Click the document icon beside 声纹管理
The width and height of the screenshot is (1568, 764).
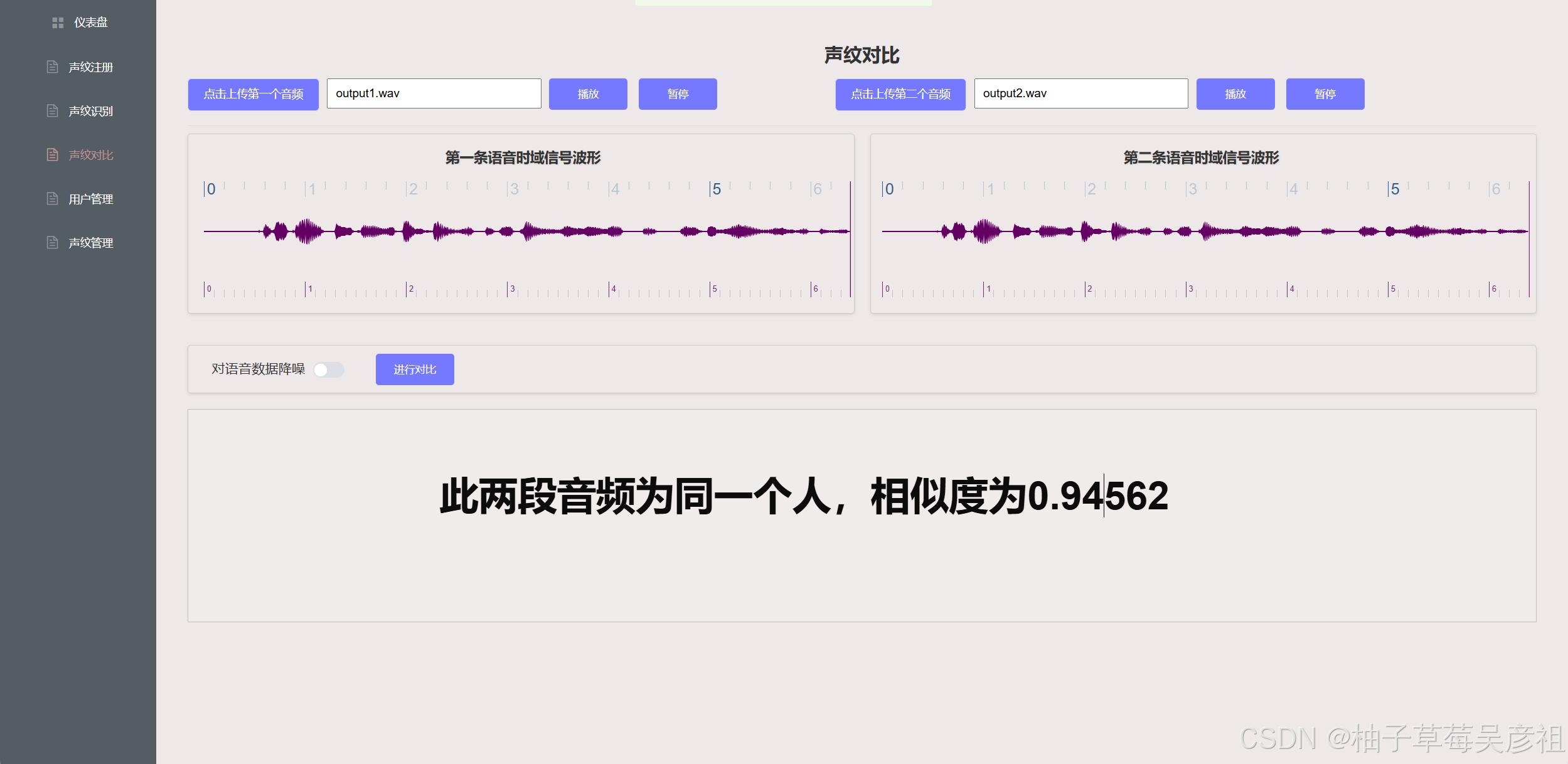click(53, 243)
